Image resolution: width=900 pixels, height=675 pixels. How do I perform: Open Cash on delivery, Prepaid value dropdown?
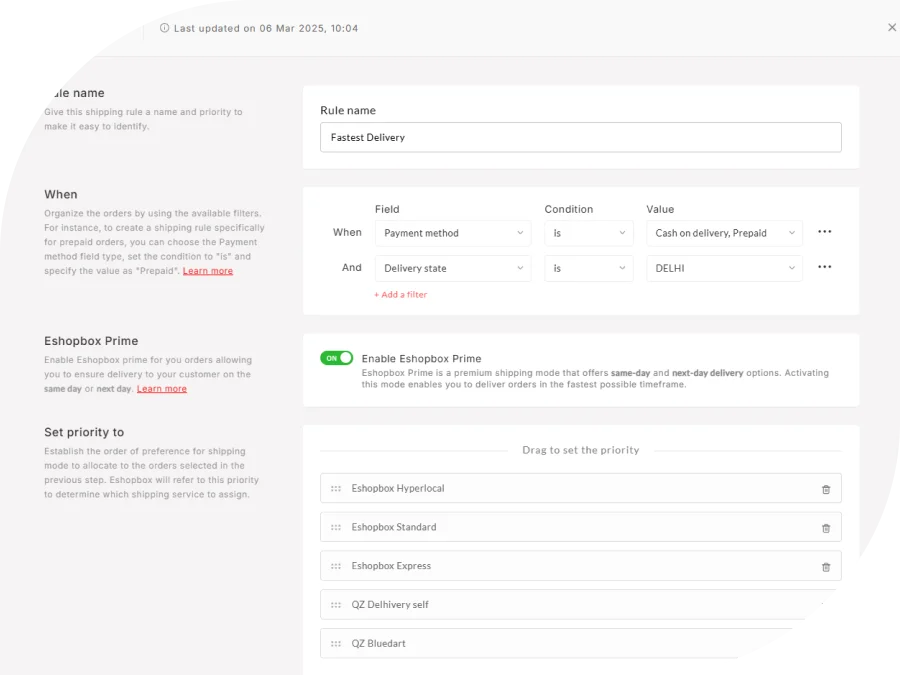point(724,233)
